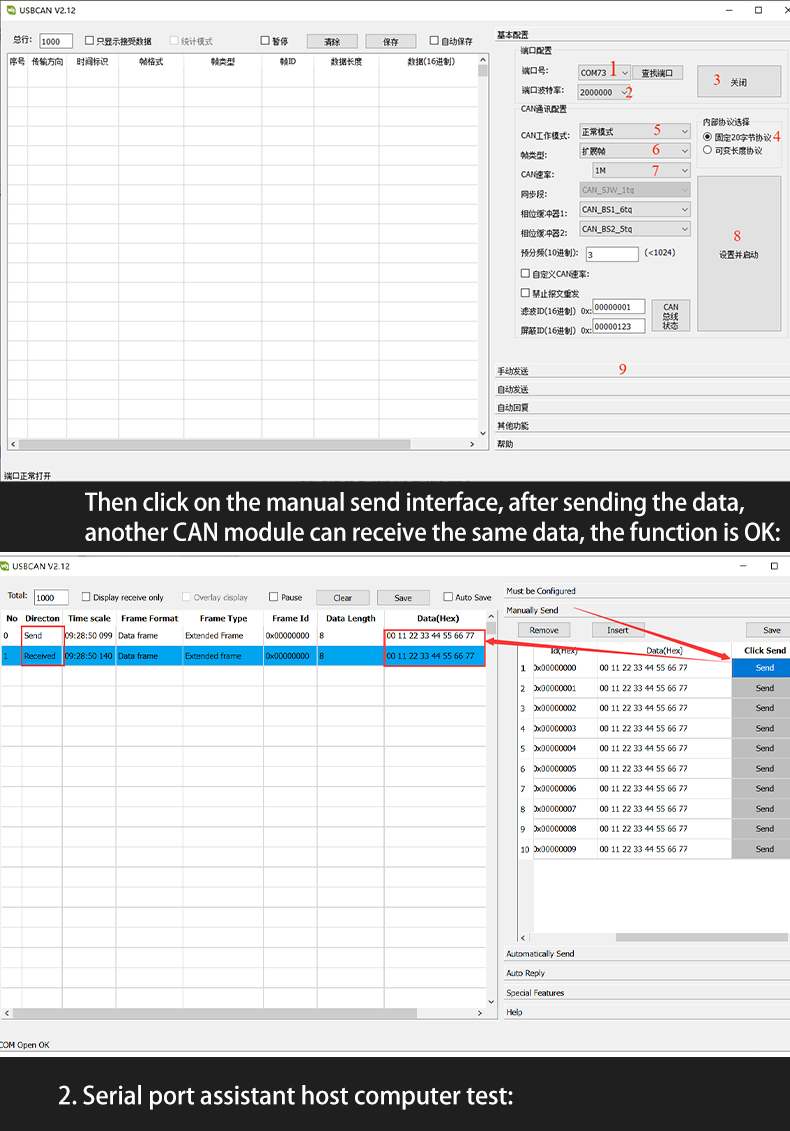Open 'Automatically Send' section
The width and height of the screenshot is (790, 1131).
point(646,954)
